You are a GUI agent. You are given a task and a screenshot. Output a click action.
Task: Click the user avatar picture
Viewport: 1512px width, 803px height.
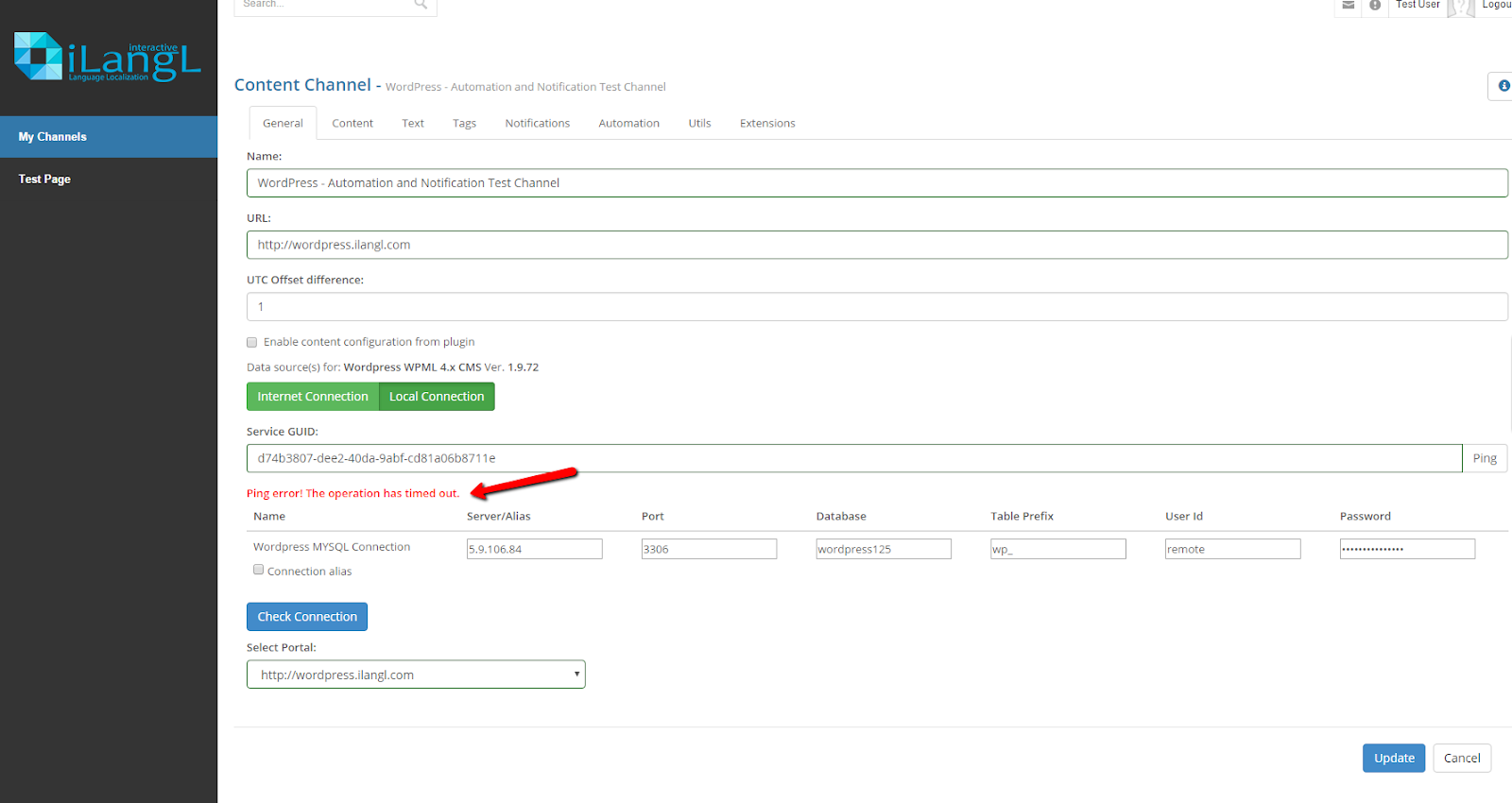pos(1461,8)
